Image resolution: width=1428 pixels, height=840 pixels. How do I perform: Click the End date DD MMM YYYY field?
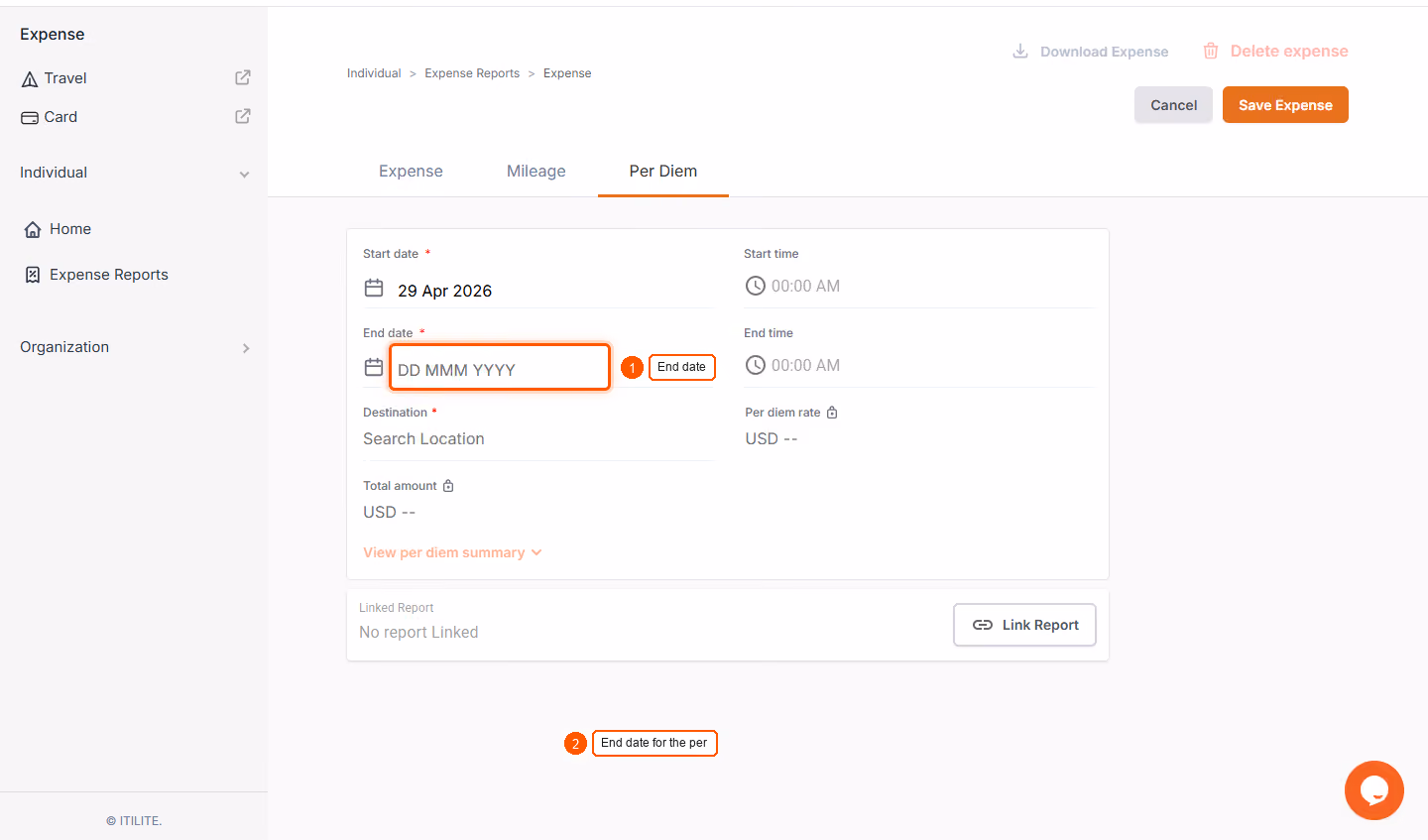500,367
